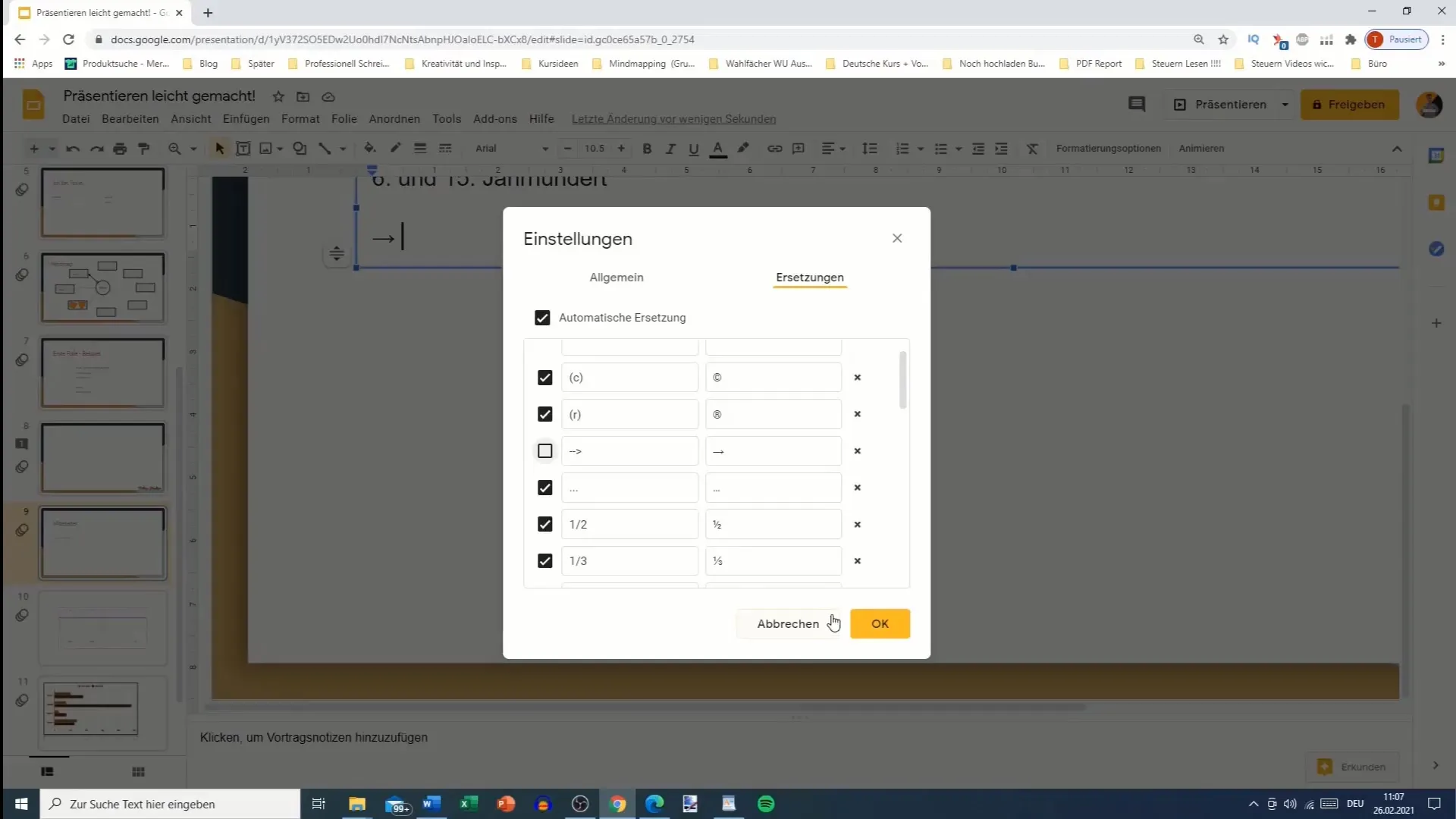Image resolution: width=1456 pixels, height=819 pixels.
Task: Open the numbered list dropdown arrow
Action: (x=921, y=149)
